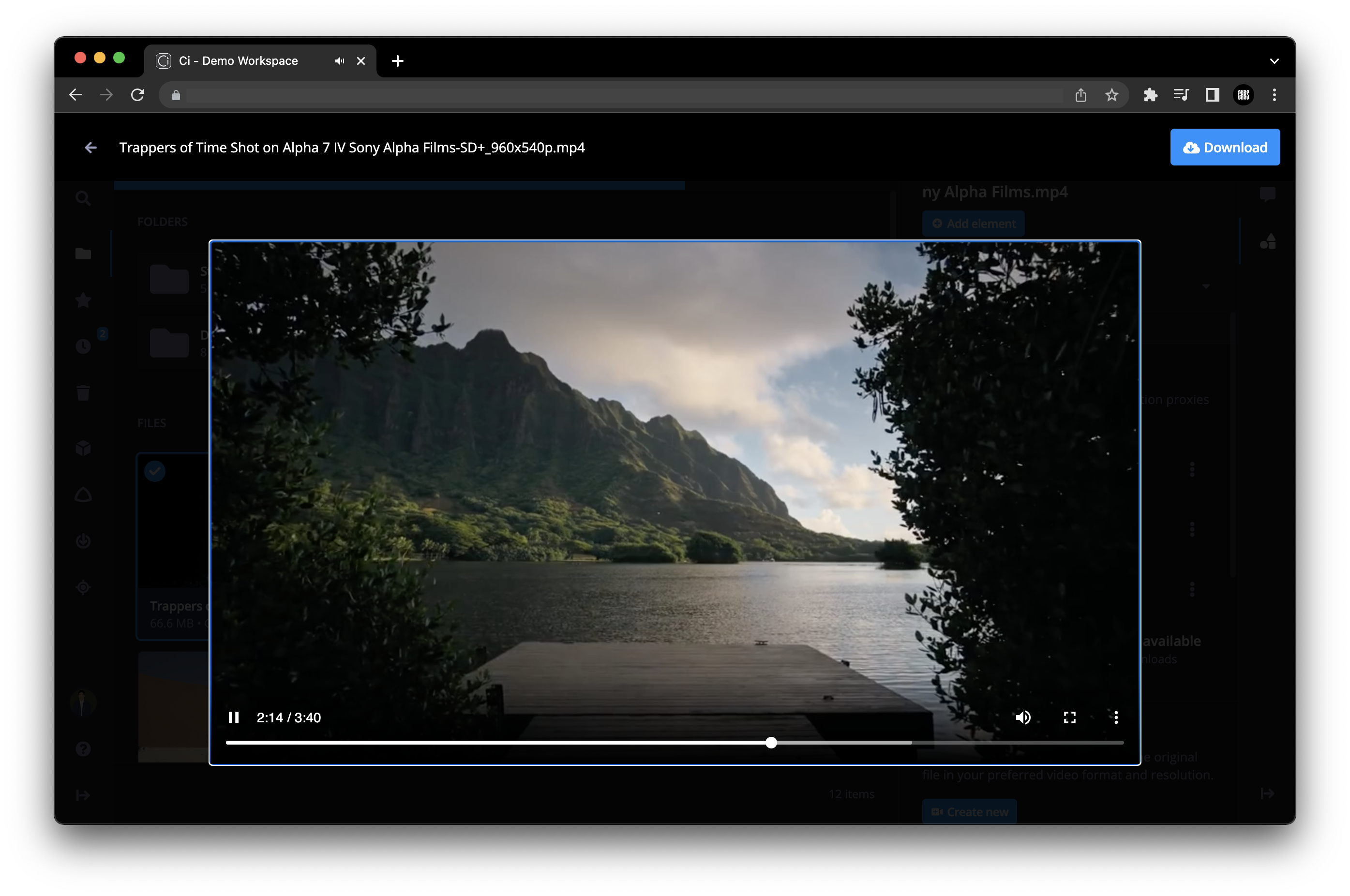Bookmark this page with the star icon
Image resolution: width=1350 pixels, height=896 pixels.
pos(1111,95)
